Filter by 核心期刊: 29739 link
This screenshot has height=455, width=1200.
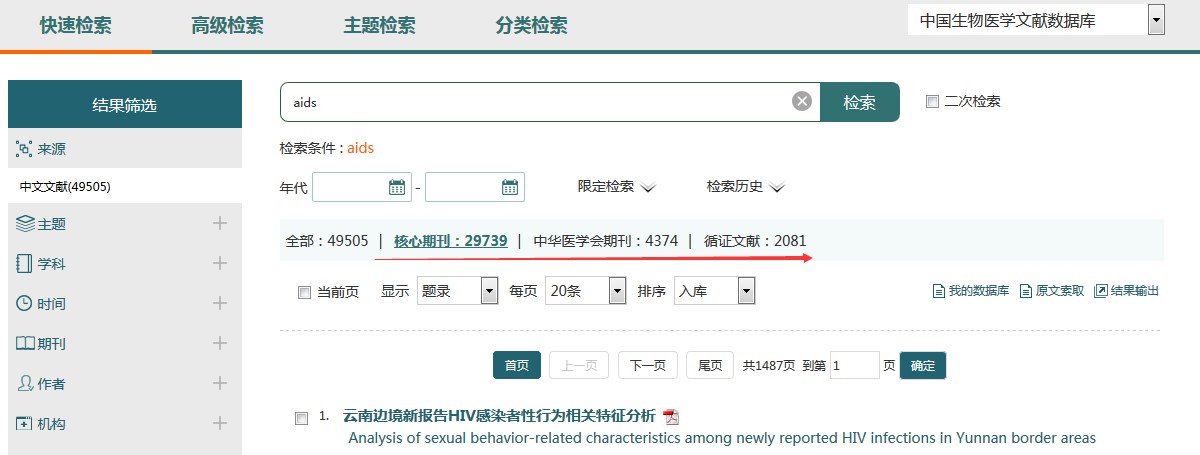click(x=450, y=240)
